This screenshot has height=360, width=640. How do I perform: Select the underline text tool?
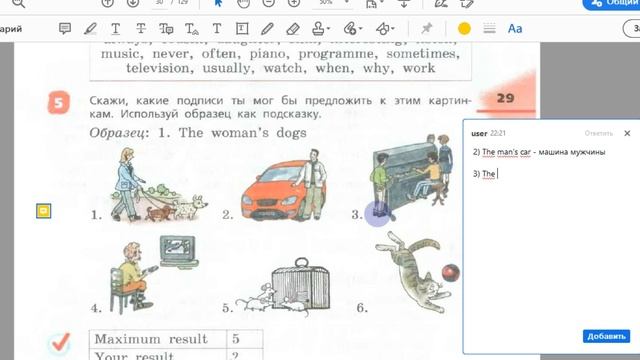coord(116,29)
